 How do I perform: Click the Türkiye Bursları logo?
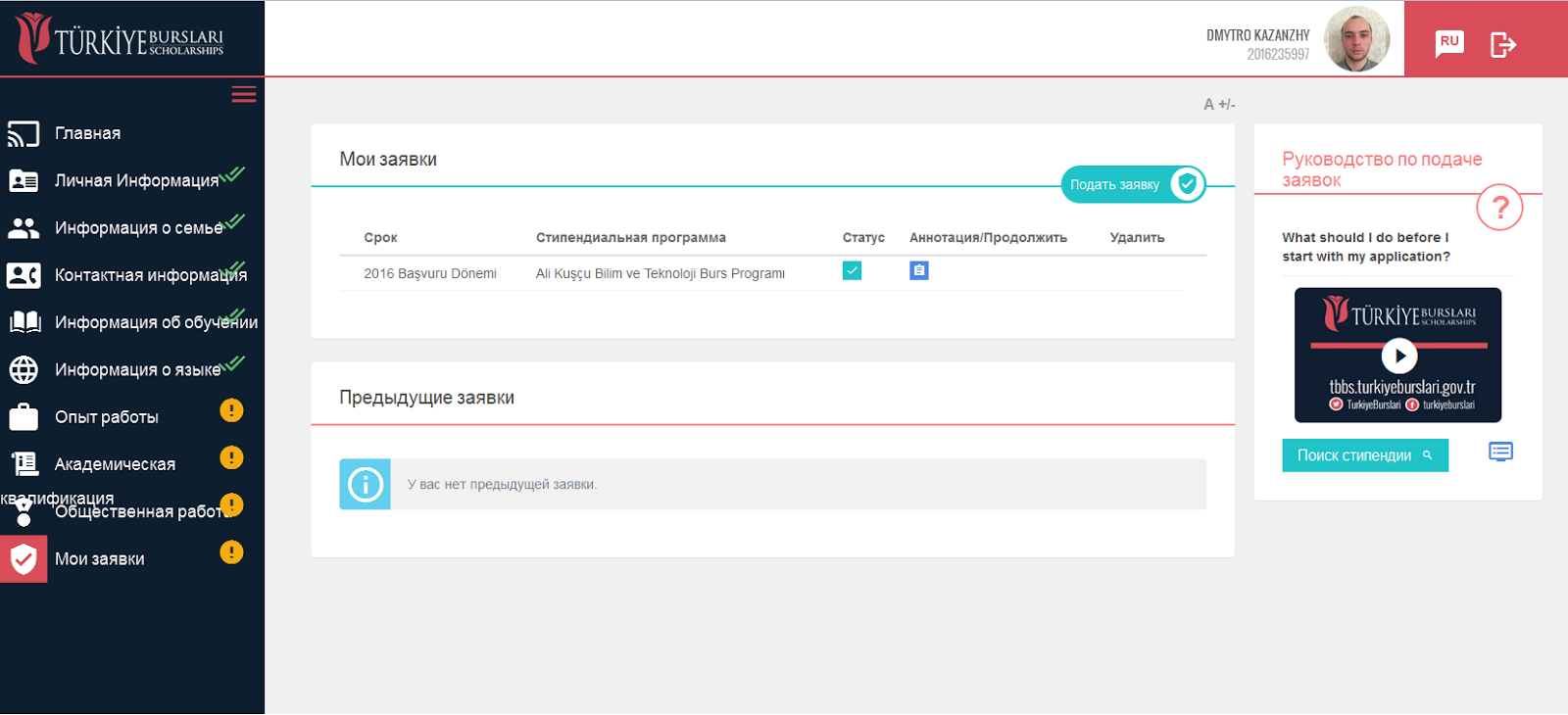click(x=120, y=39)
